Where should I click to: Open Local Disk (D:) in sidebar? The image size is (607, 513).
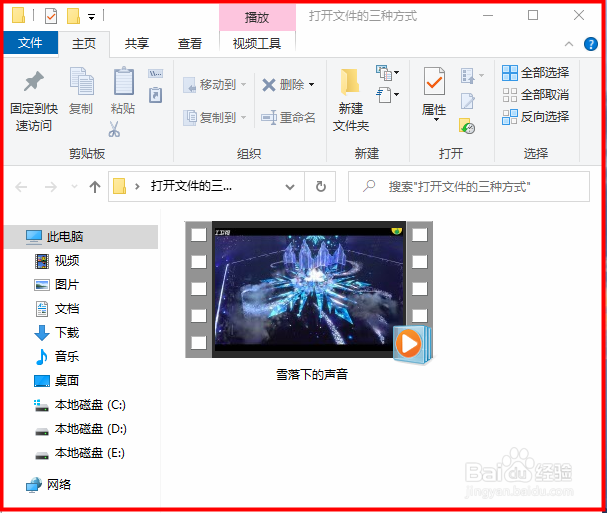click(x=81, y=429)
